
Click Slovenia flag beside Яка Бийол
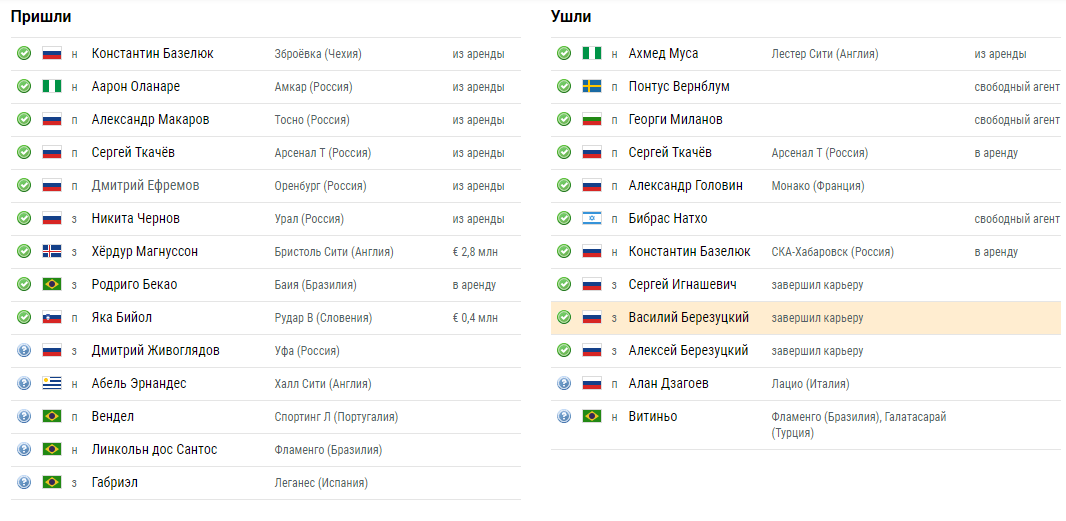point(52,318)
